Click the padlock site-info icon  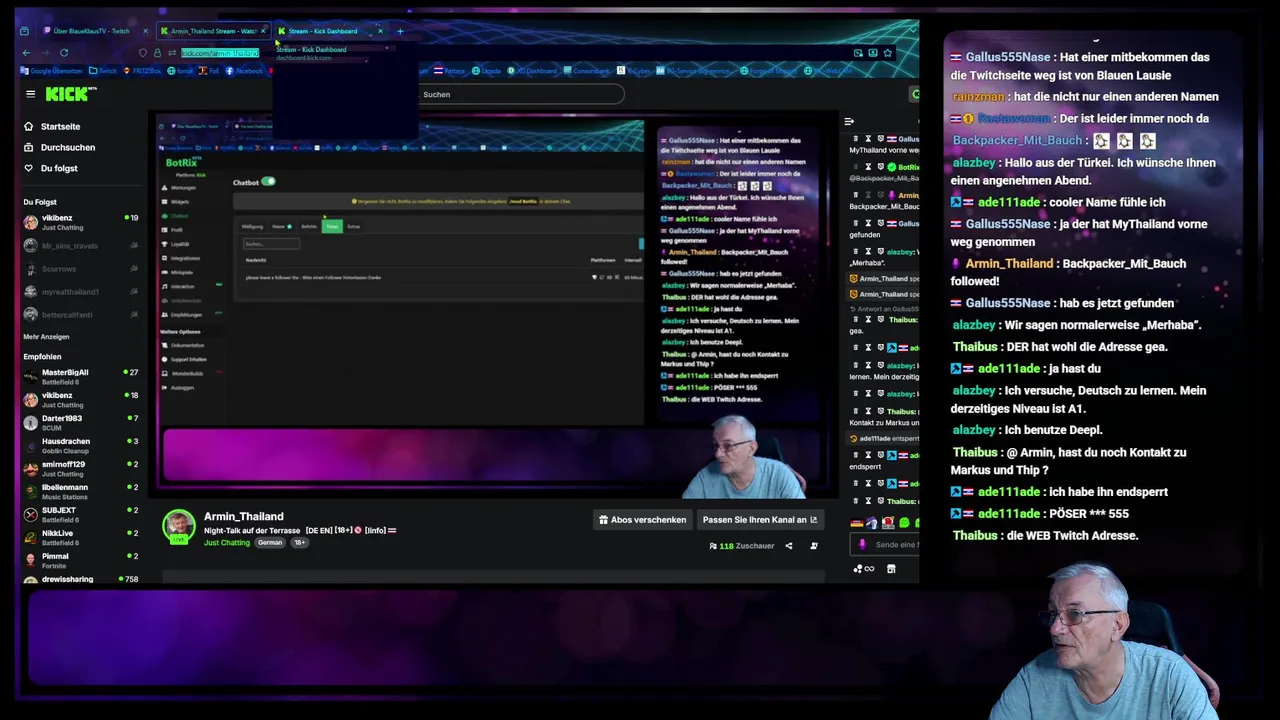(157, 53)
